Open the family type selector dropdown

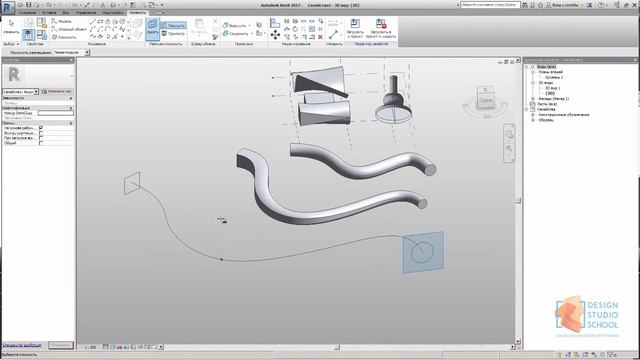pos(21,92)
